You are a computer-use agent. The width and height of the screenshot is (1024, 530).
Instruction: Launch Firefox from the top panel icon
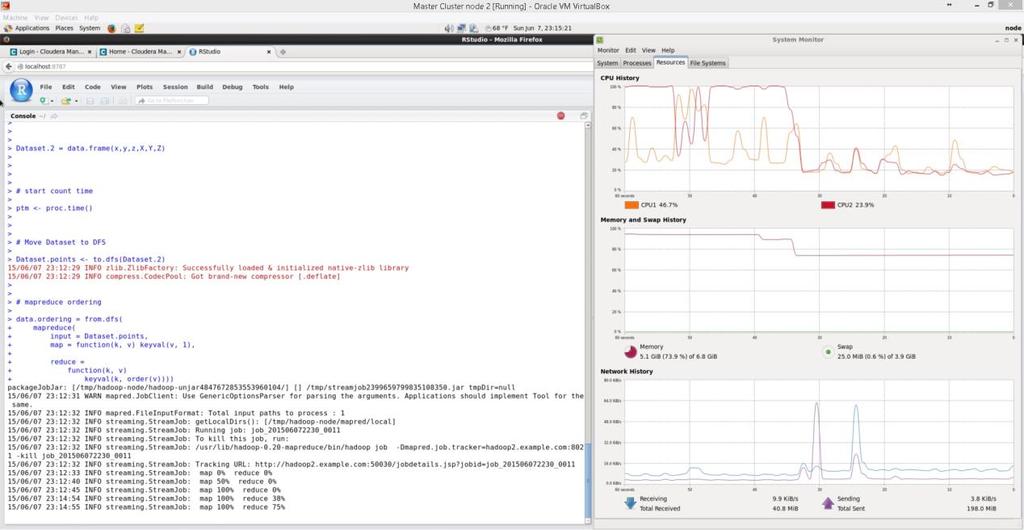point(111,28)
